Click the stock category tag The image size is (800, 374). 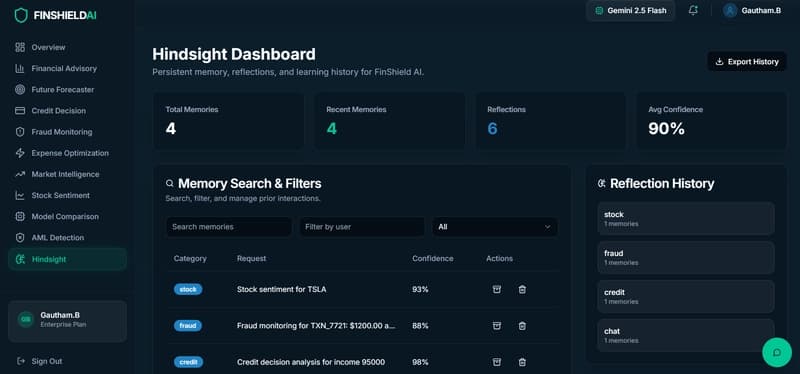point(188,289)
